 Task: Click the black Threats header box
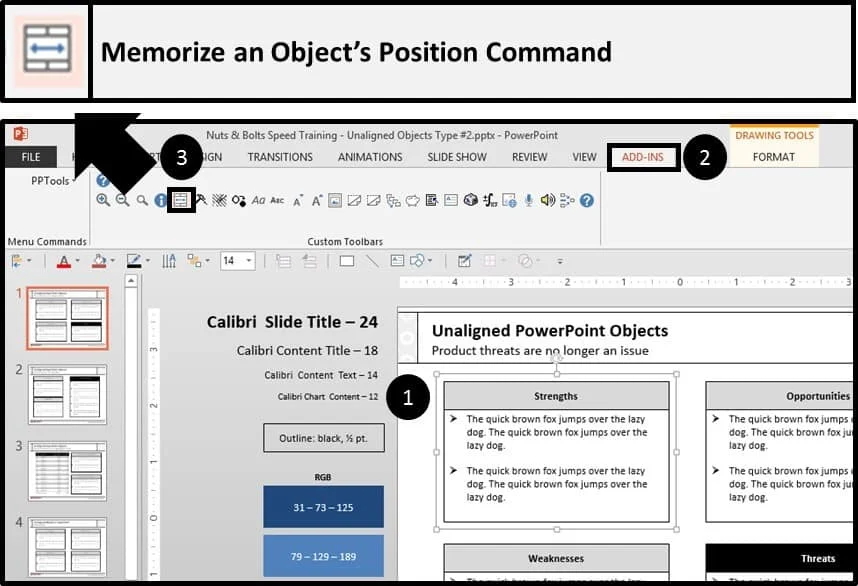tap(779, 558)
